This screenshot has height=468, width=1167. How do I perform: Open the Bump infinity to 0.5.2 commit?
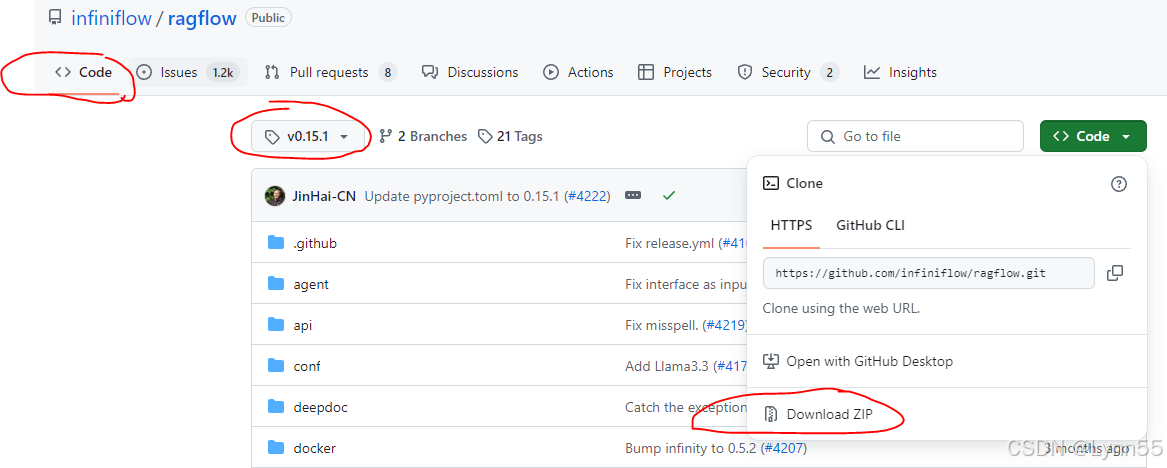(691, 448)
